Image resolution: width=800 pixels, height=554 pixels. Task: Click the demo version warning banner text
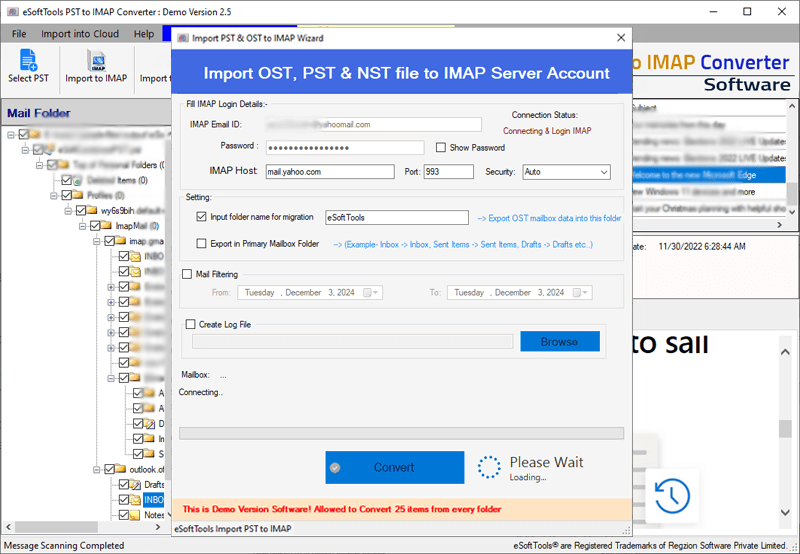coord(342,509)
